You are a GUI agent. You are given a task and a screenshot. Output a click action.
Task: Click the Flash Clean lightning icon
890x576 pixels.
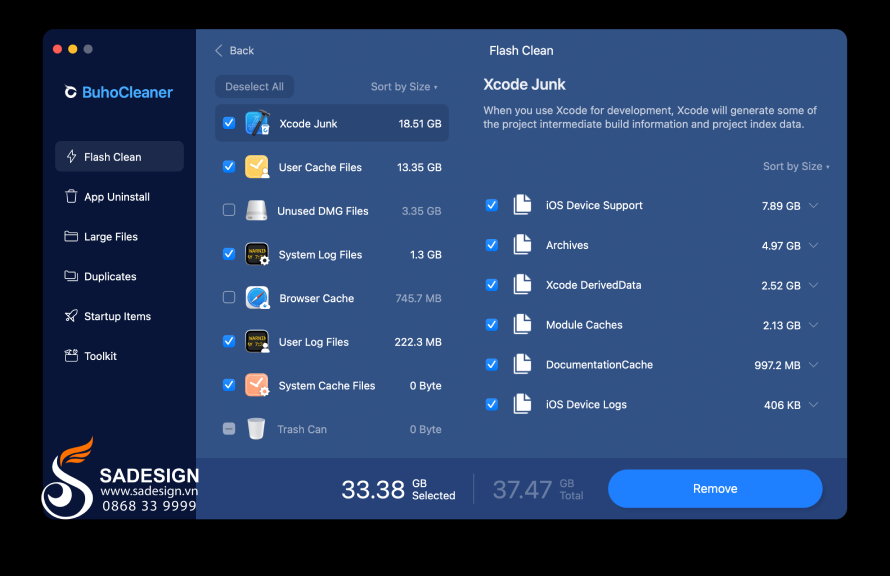[x=72, y=157]
